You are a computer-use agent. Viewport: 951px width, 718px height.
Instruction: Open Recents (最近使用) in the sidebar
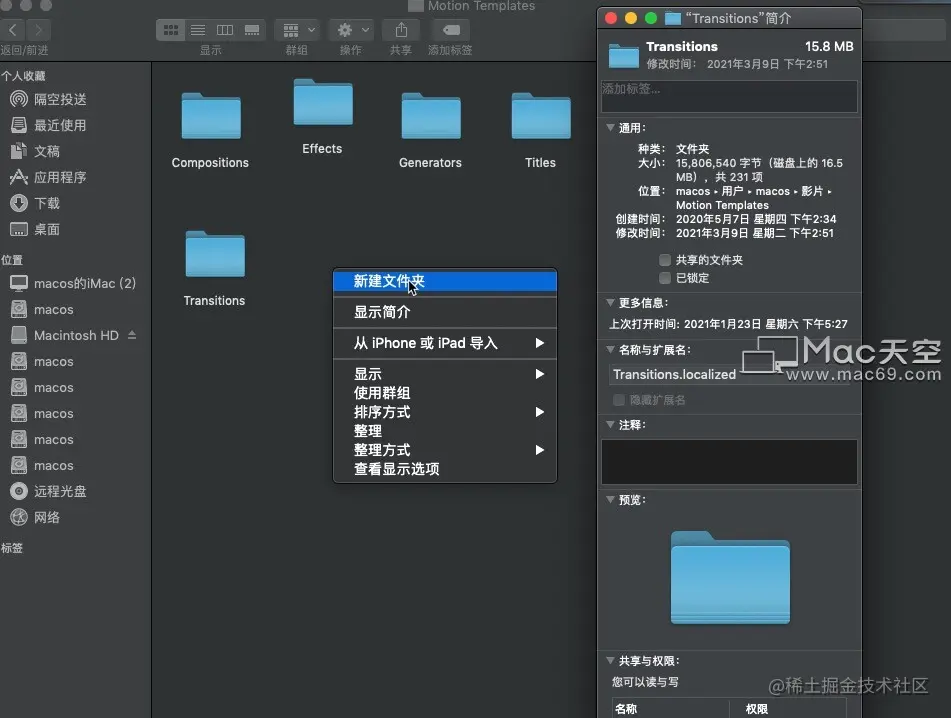tap(49, 125)
